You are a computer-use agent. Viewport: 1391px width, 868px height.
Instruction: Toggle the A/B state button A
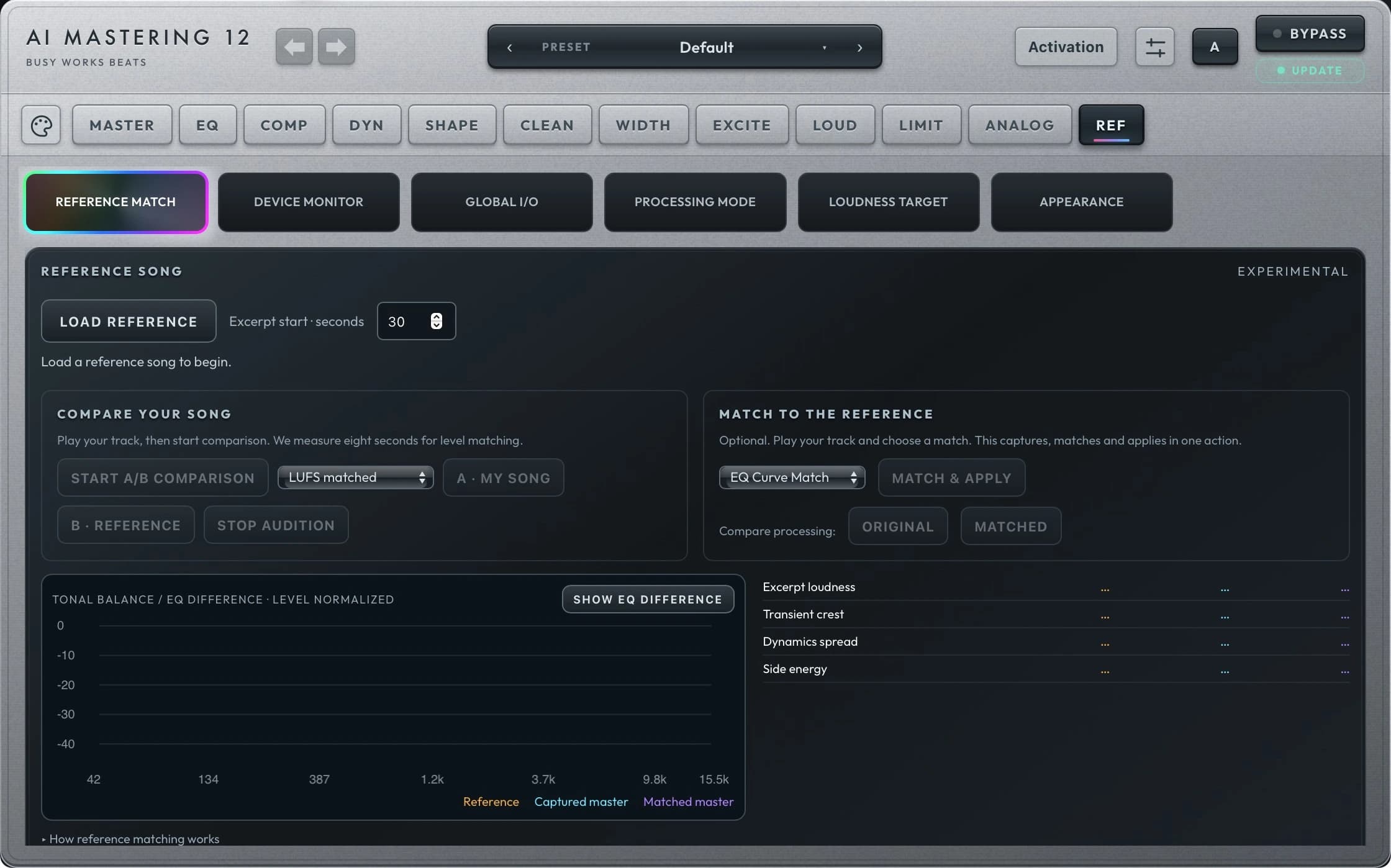tap(1215, 47)
